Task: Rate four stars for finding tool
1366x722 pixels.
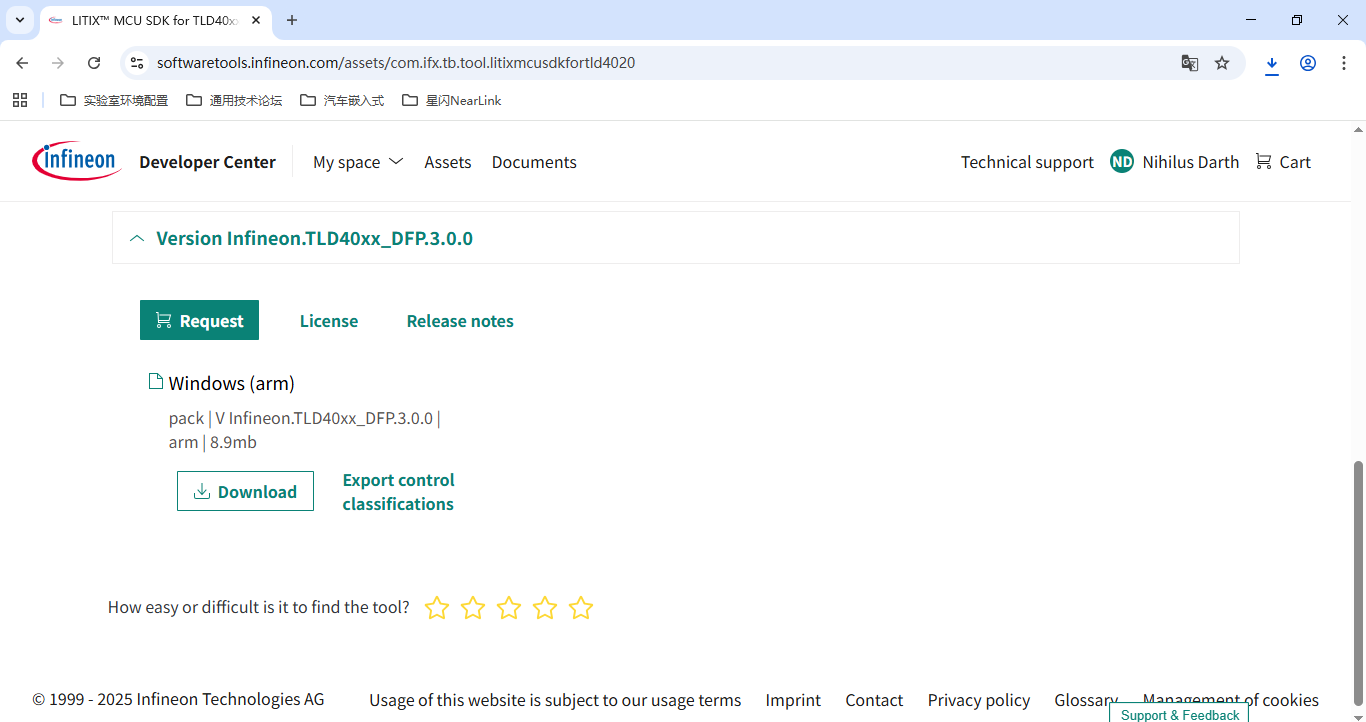Action: pos(545,607)
